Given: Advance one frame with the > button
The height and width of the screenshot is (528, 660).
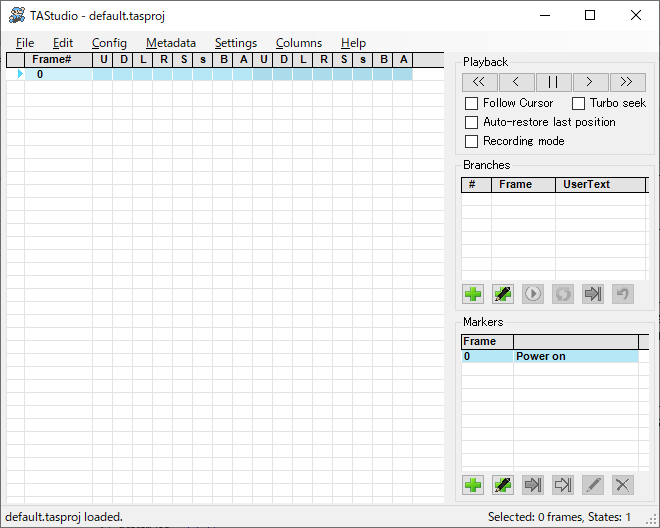Looking at the screenshot, I should click(590, 82).
